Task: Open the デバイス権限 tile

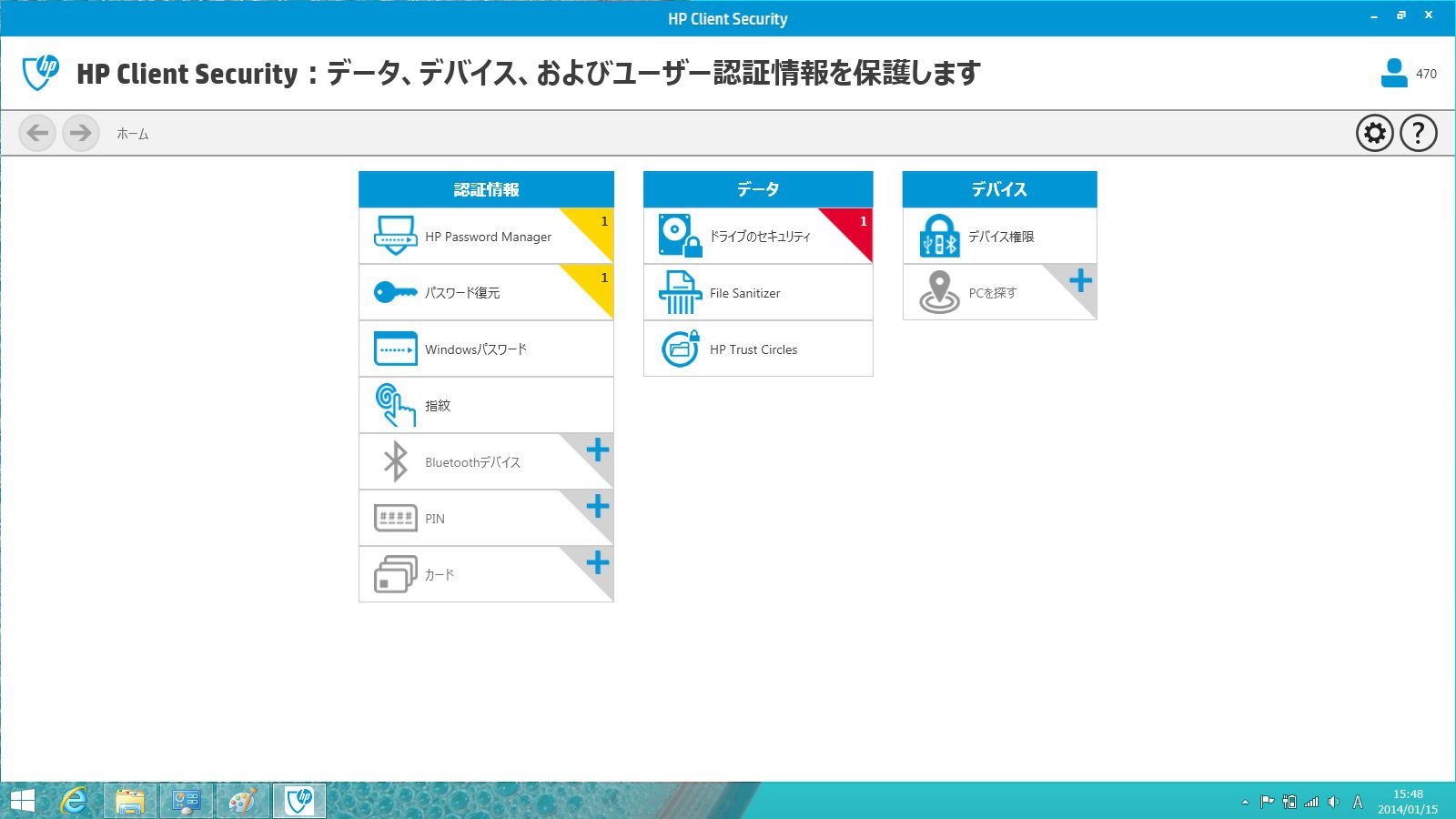Action: click(999, 236)
